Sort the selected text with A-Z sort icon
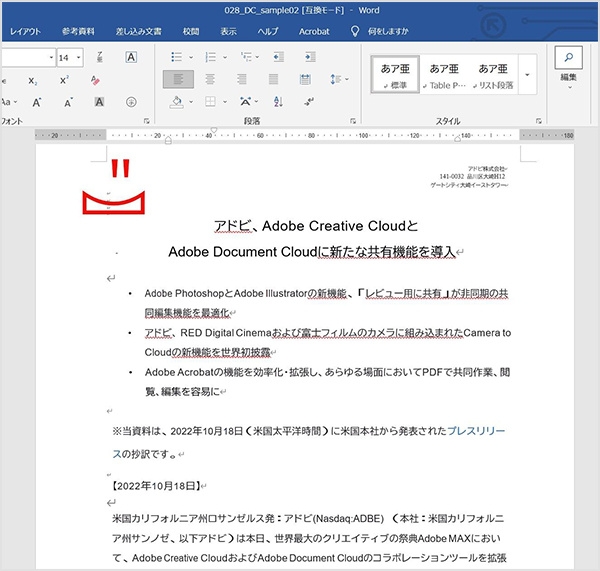The width and height of the screenshot is (600, 571). (279, 101)
